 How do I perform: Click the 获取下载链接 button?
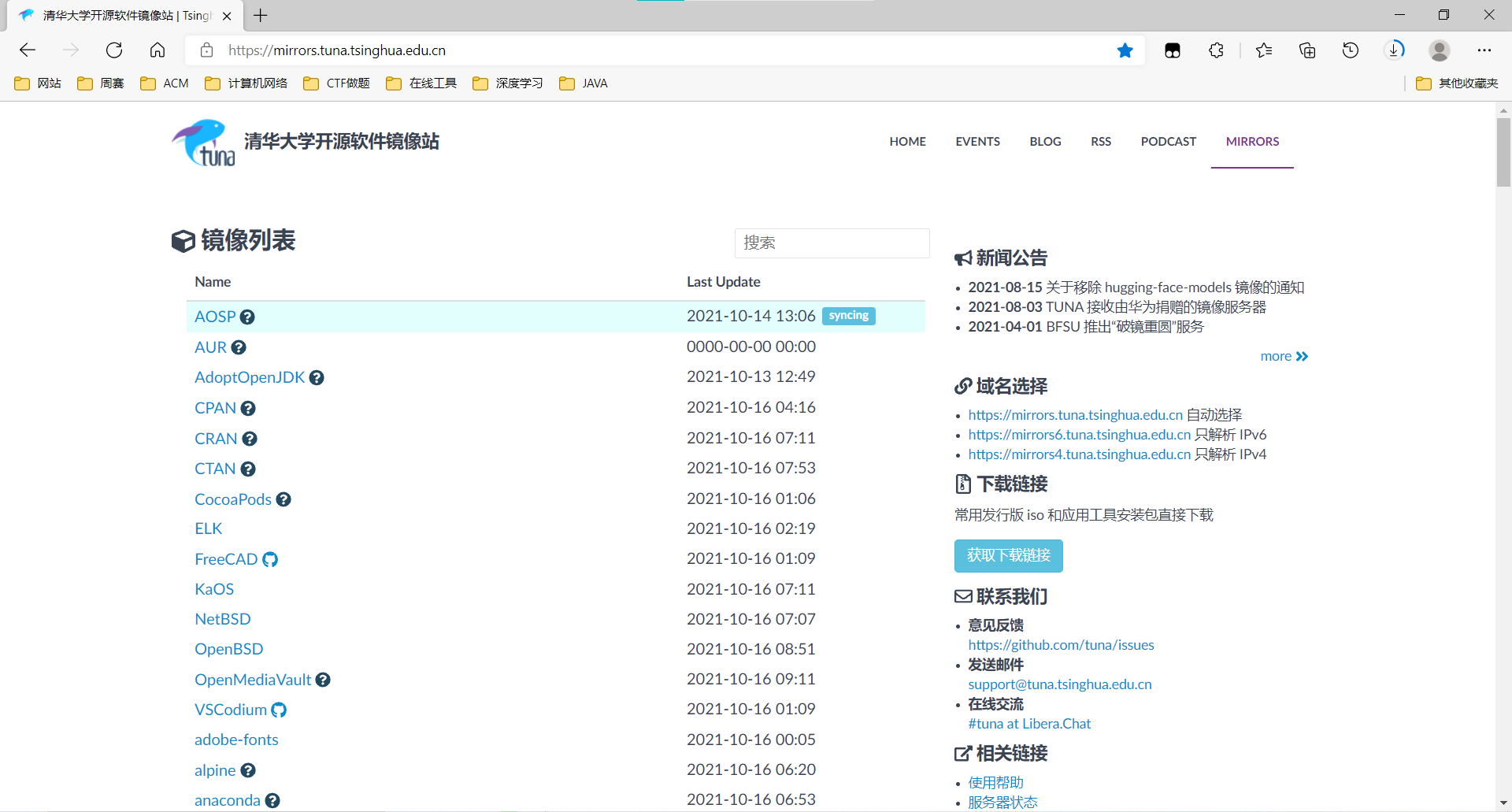(x=1009, y=556)
